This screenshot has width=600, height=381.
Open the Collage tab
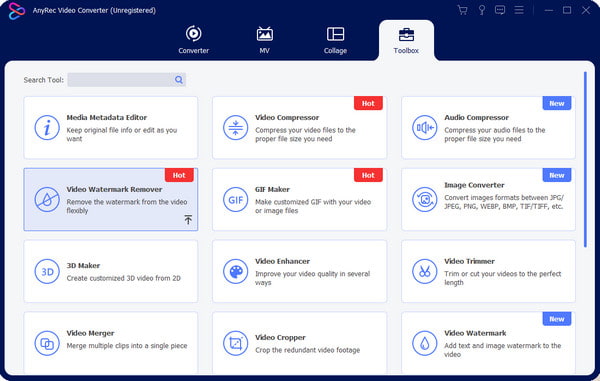point(335,40)
